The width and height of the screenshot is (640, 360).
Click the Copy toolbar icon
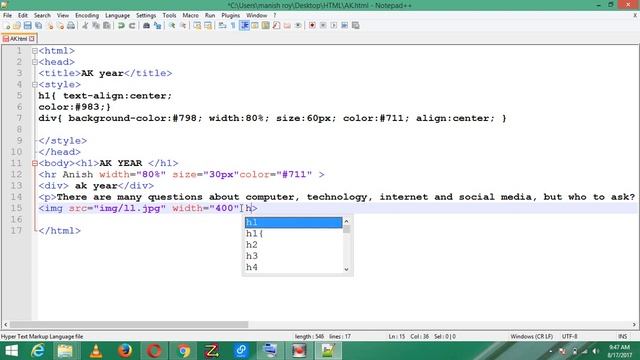(96, 25)
